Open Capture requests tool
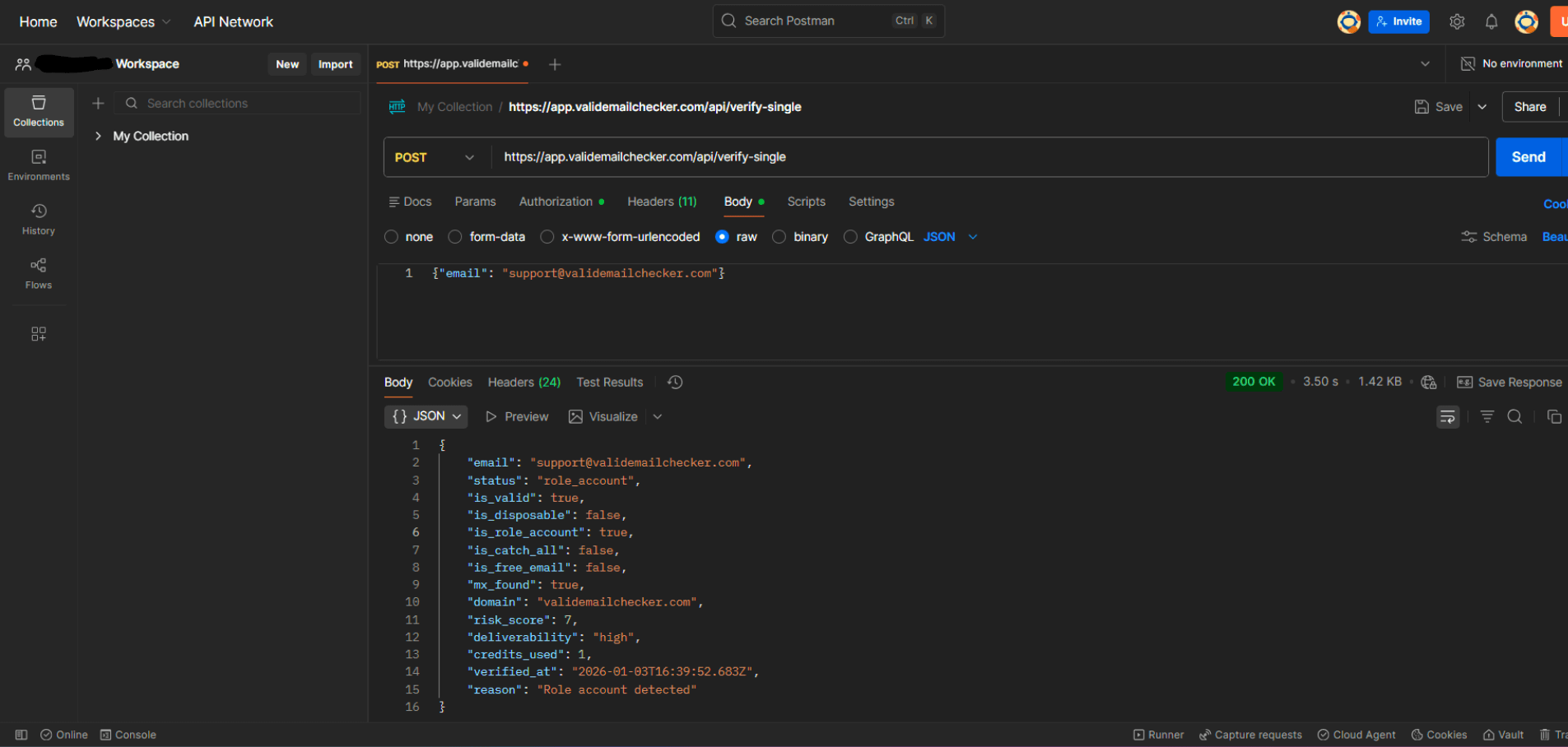 tap(1250, 735)
